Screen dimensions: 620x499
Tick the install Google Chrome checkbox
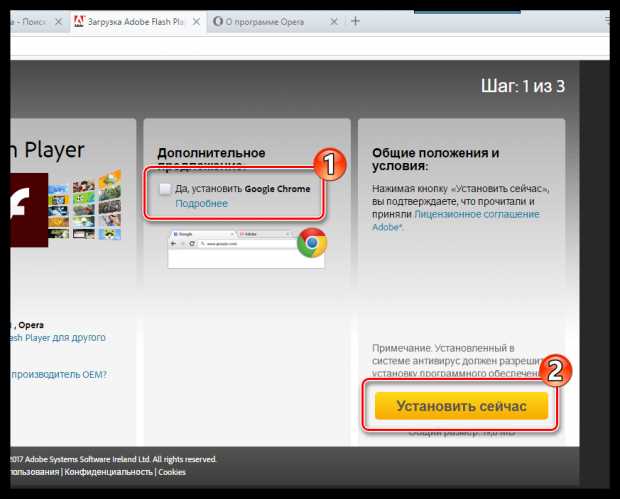click(x=165, y=189)
